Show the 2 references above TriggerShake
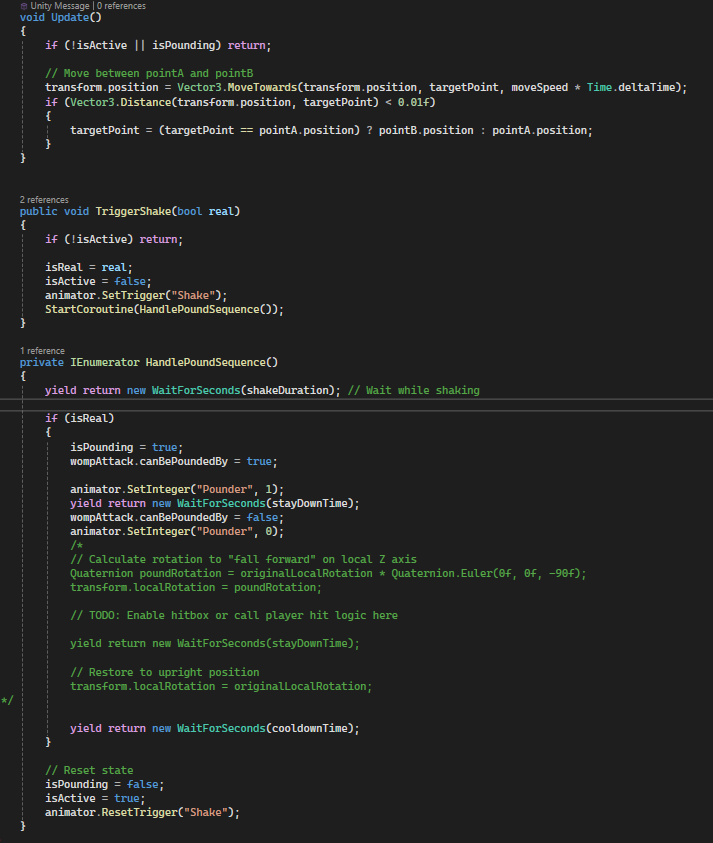Screen dimensions: 713x843 (44, 199)
